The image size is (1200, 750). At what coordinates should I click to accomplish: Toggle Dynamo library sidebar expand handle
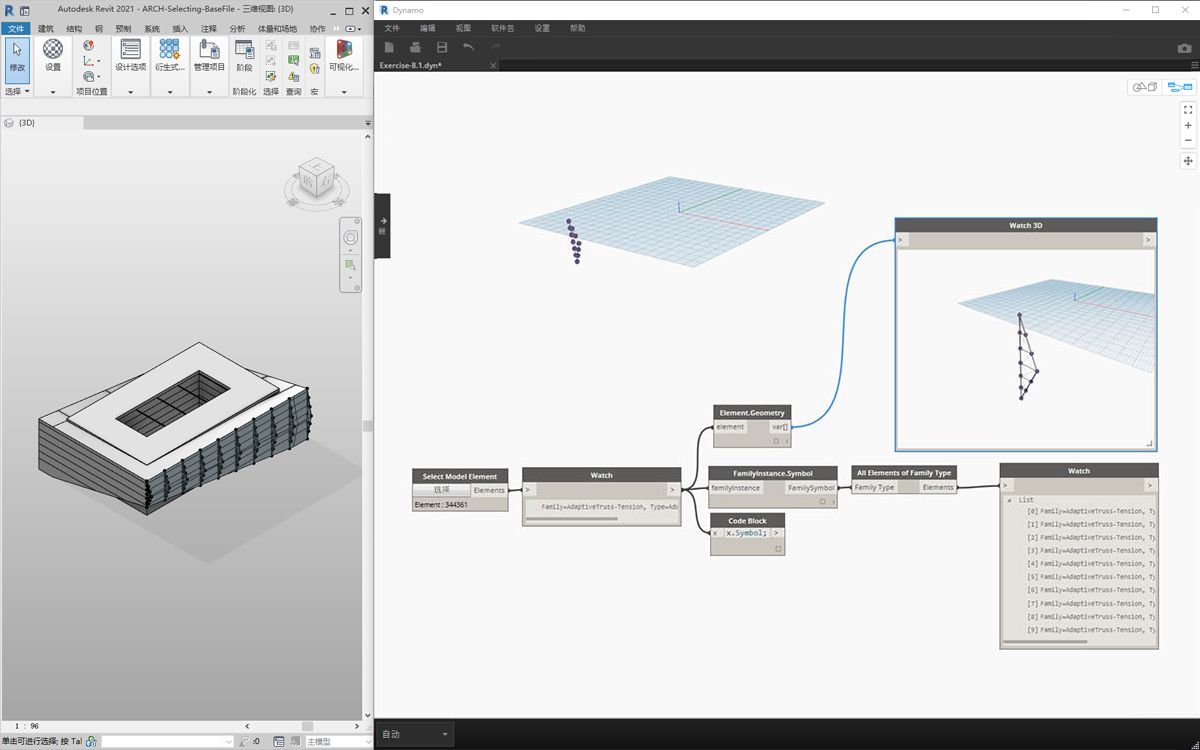click(x=382, y=225)
